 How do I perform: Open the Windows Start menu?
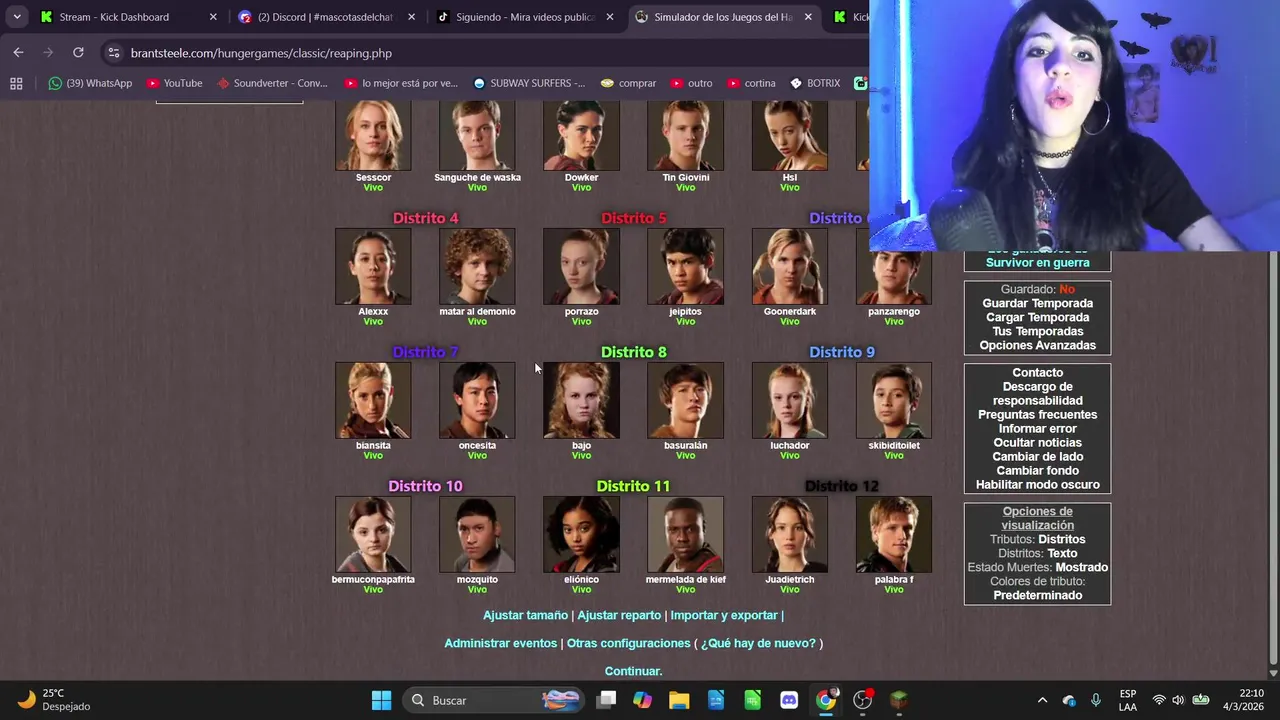pos(381,700)
